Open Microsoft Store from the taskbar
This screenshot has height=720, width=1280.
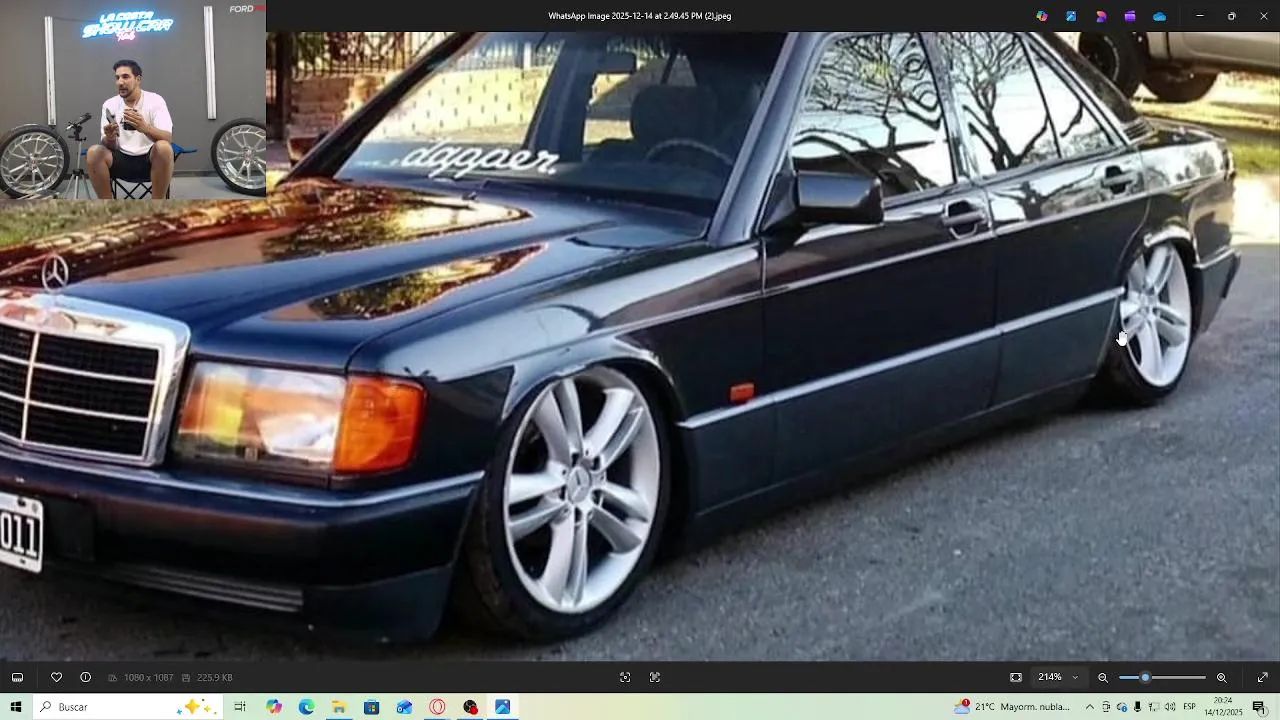coord(372,707)
